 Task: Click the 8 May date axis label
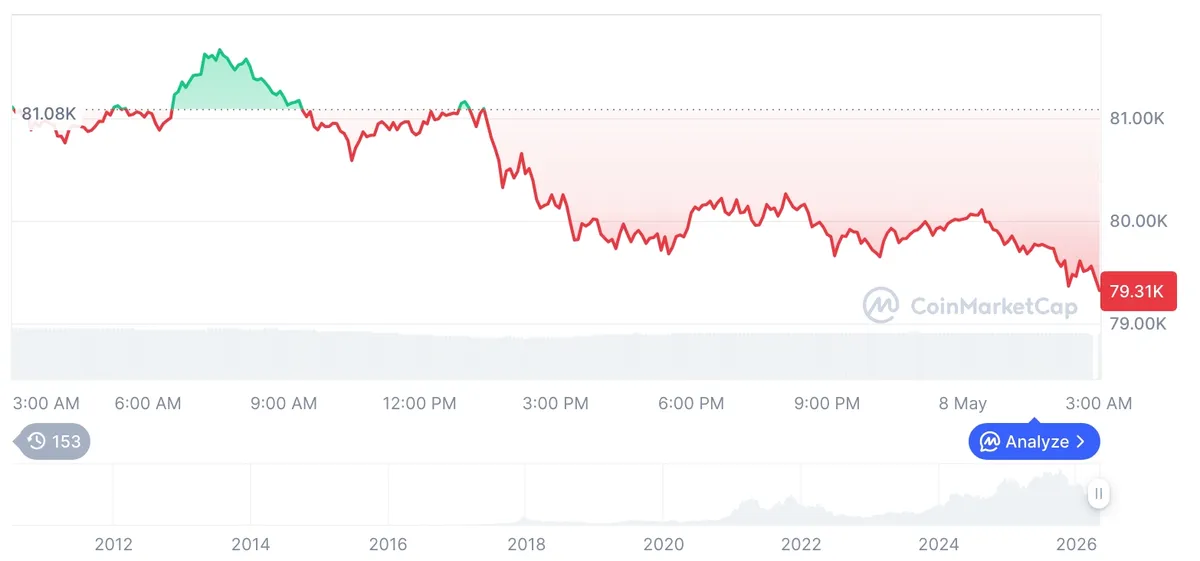click(962, 404)
